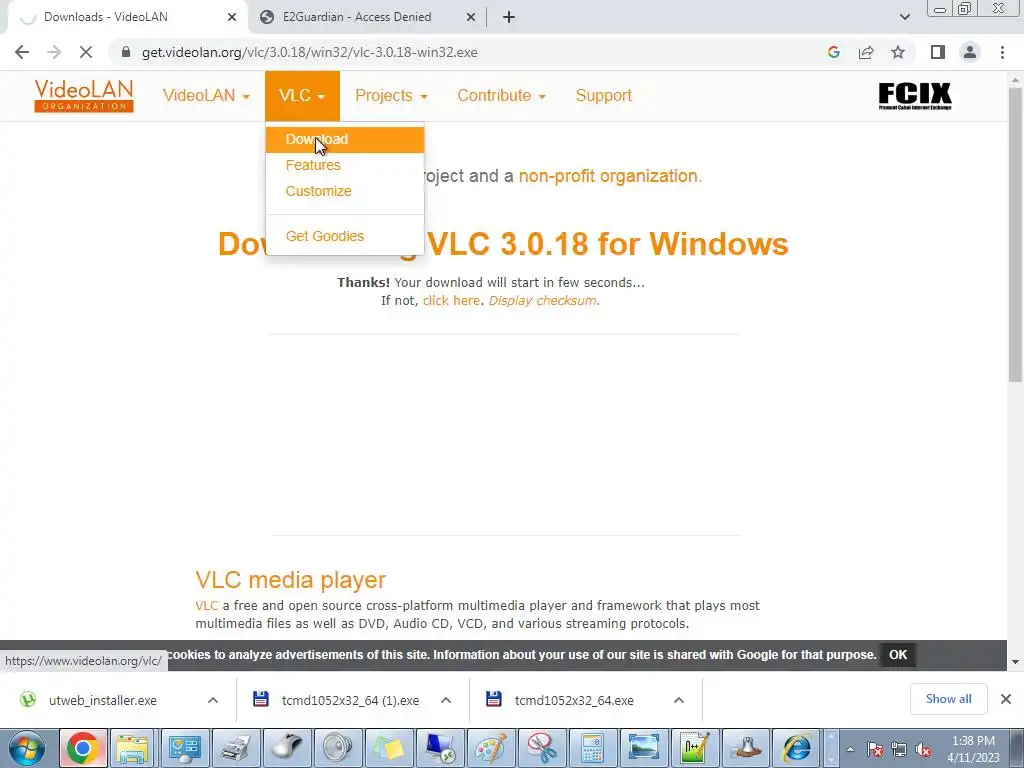The image size is (1024, 768).
Task: Bookmark this page with the star
Action: click(898, 52)
